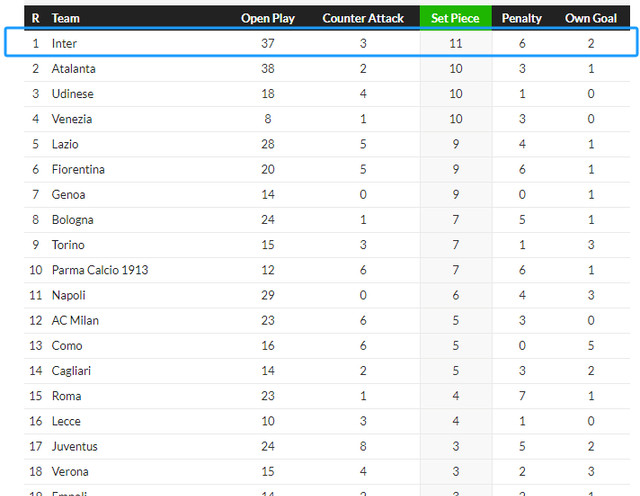This screenshot has width=640, height=496.
Task: Click the R rank column header
Action: coord(36,18)
